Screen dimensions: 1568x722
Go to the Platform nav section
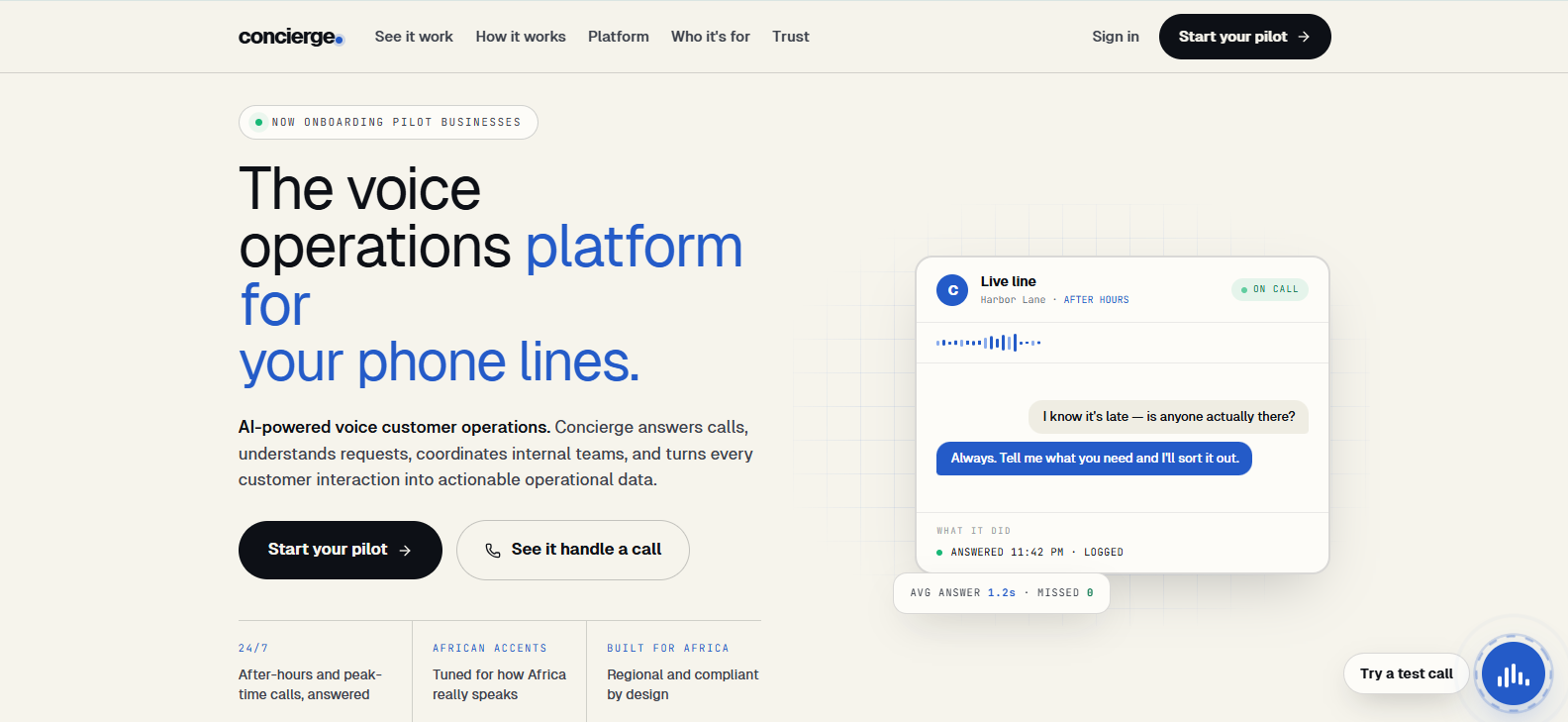coord(619,37)
